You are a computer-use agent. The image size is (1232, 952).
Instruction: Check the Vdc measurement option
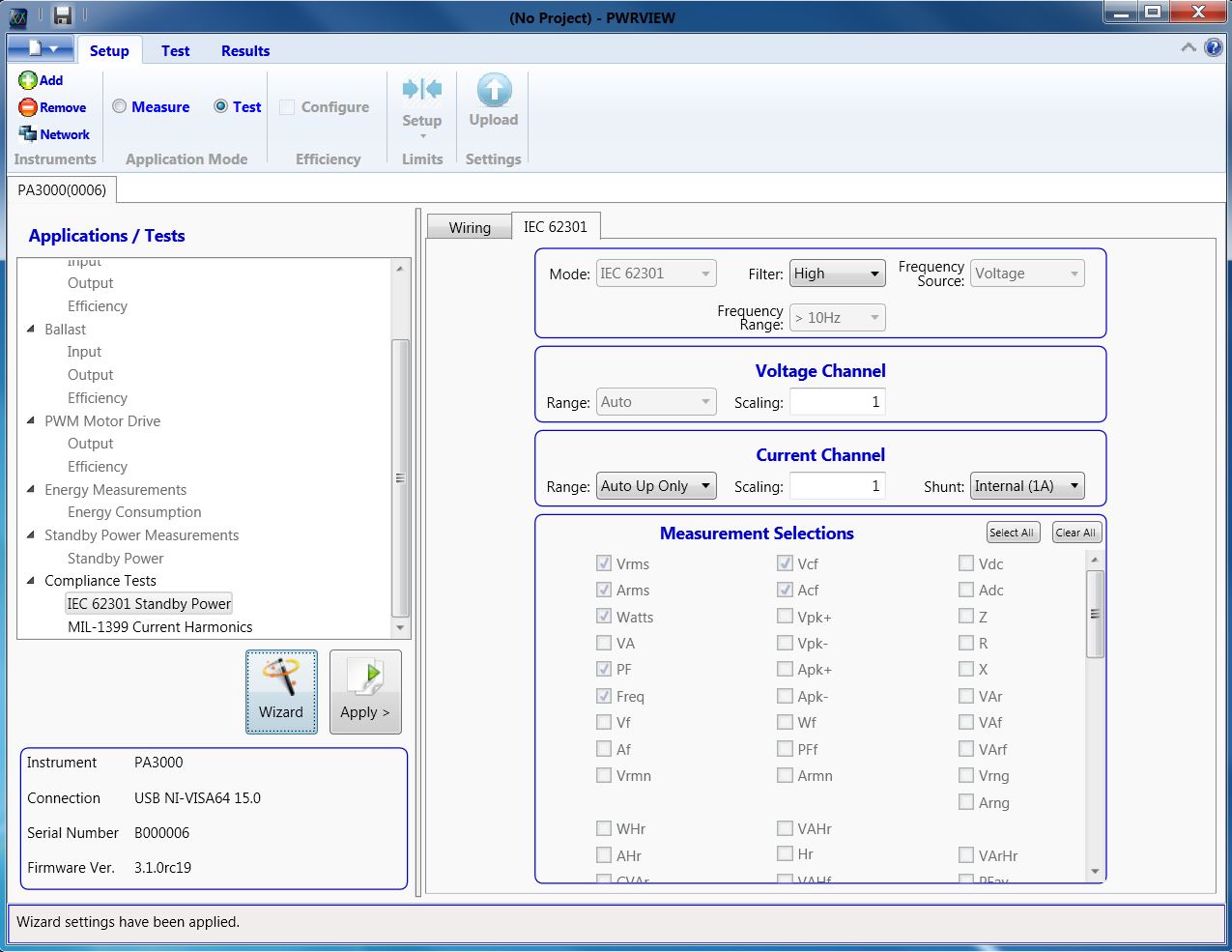966,563
